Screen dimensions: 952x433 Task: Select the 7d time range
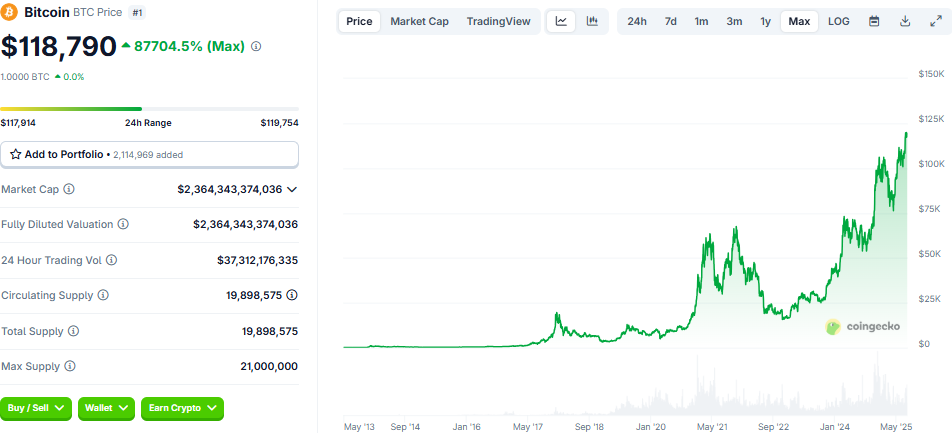click(670, 21)
